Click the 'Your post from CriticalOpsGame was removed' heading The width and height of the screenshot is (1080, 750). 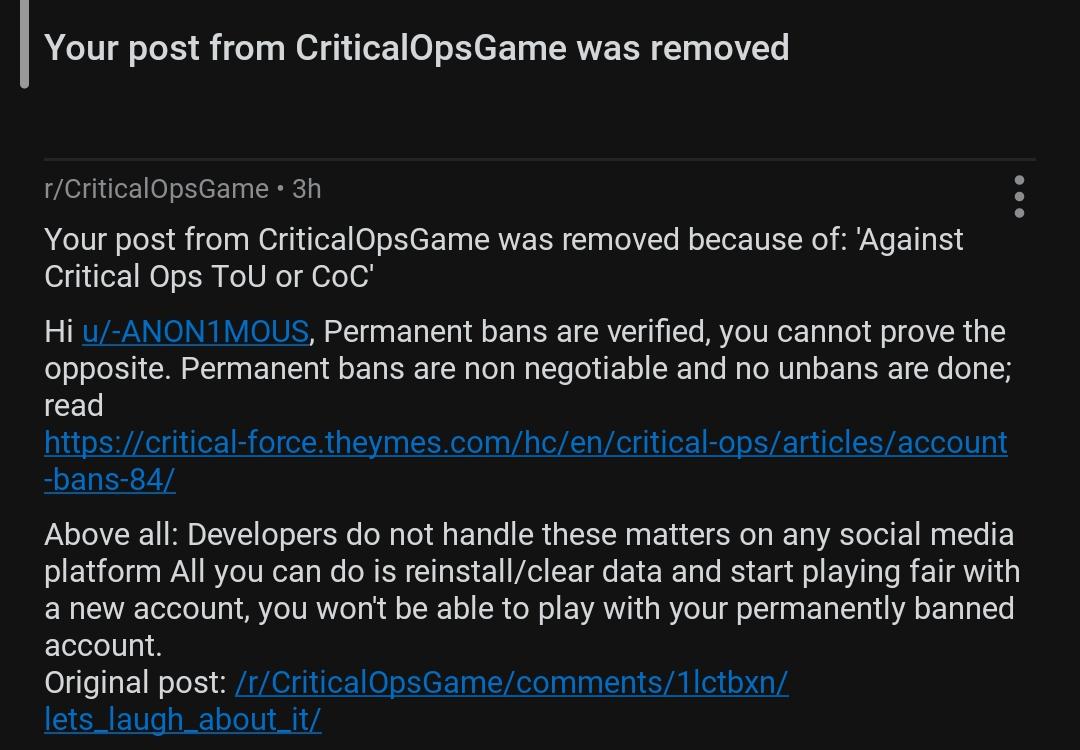click(417, 48)
